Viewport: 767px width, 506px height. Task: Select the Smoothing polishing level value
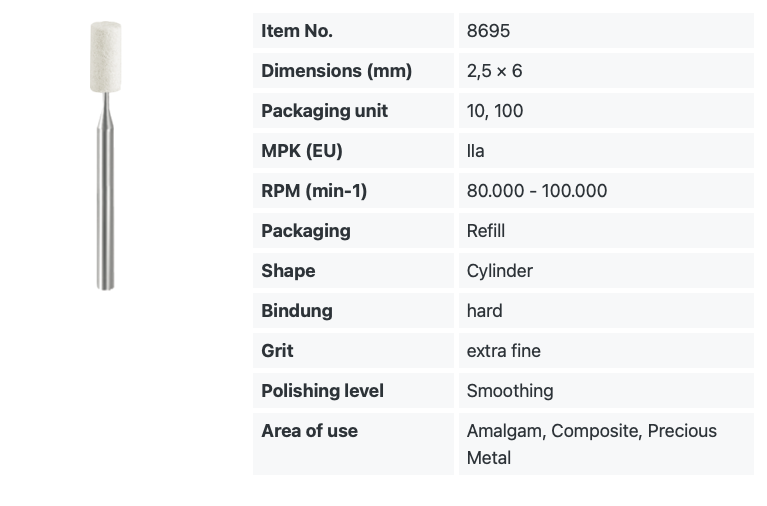[510, 391]
